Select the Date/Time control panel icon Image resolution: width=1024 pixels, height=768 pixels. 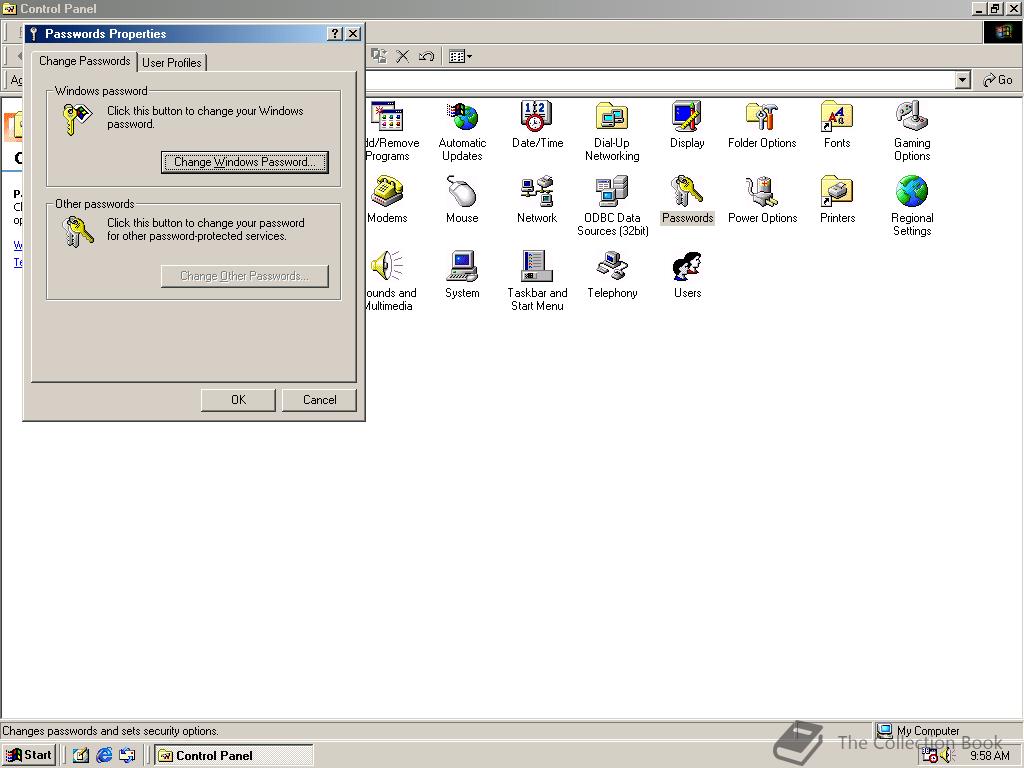pos(537,117)
